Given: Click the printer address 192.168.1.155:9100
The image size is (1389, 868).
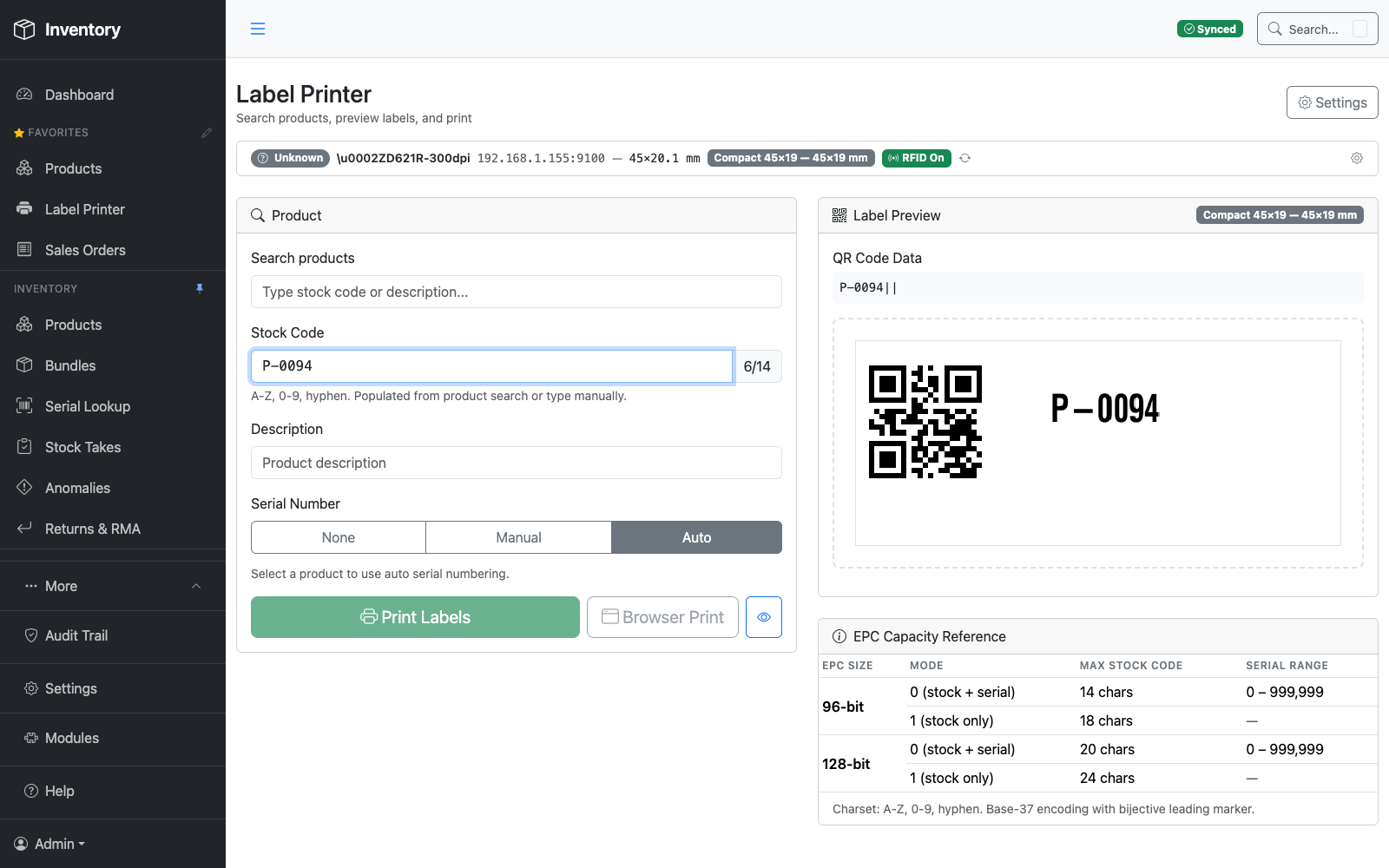Looking at the screenshot, I should pos(541,158).
